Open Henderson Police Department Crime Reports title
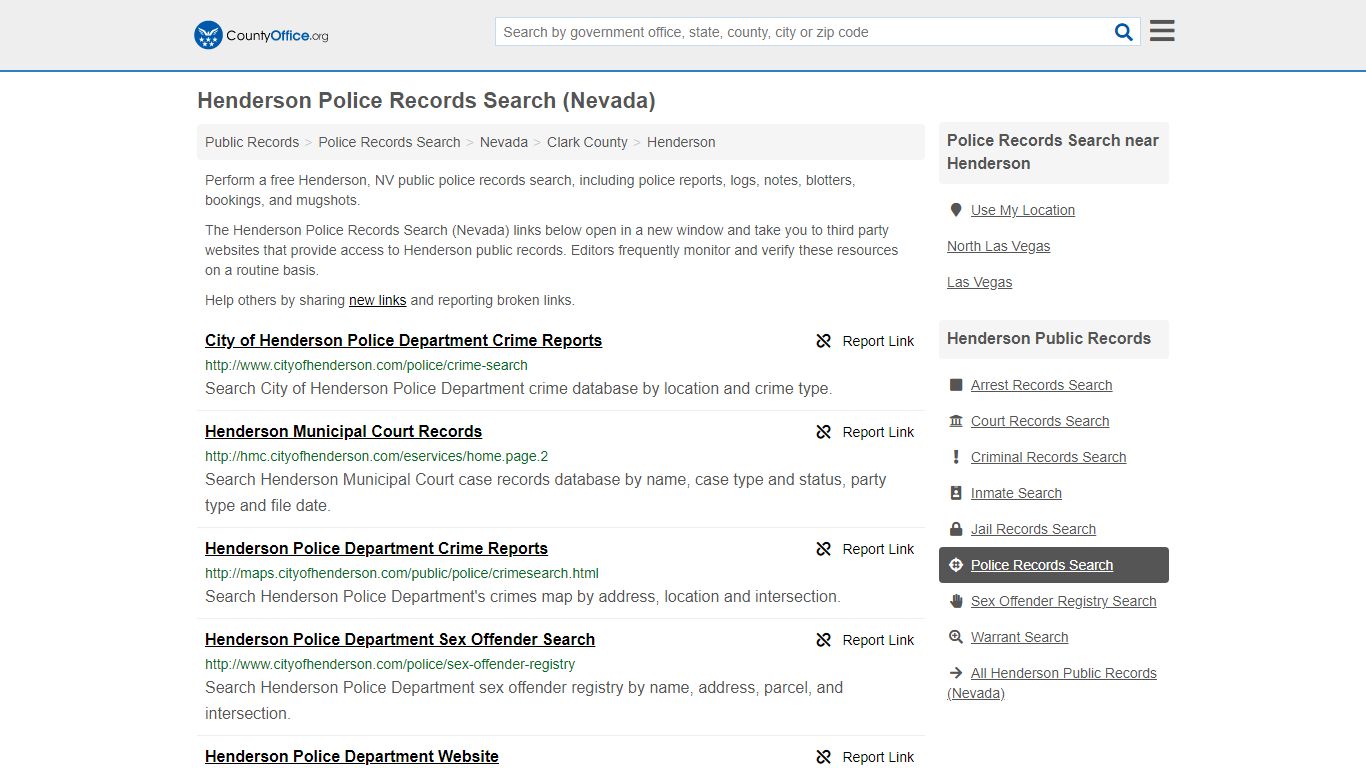The image size is (1366, 768). (x=376, y=548)
